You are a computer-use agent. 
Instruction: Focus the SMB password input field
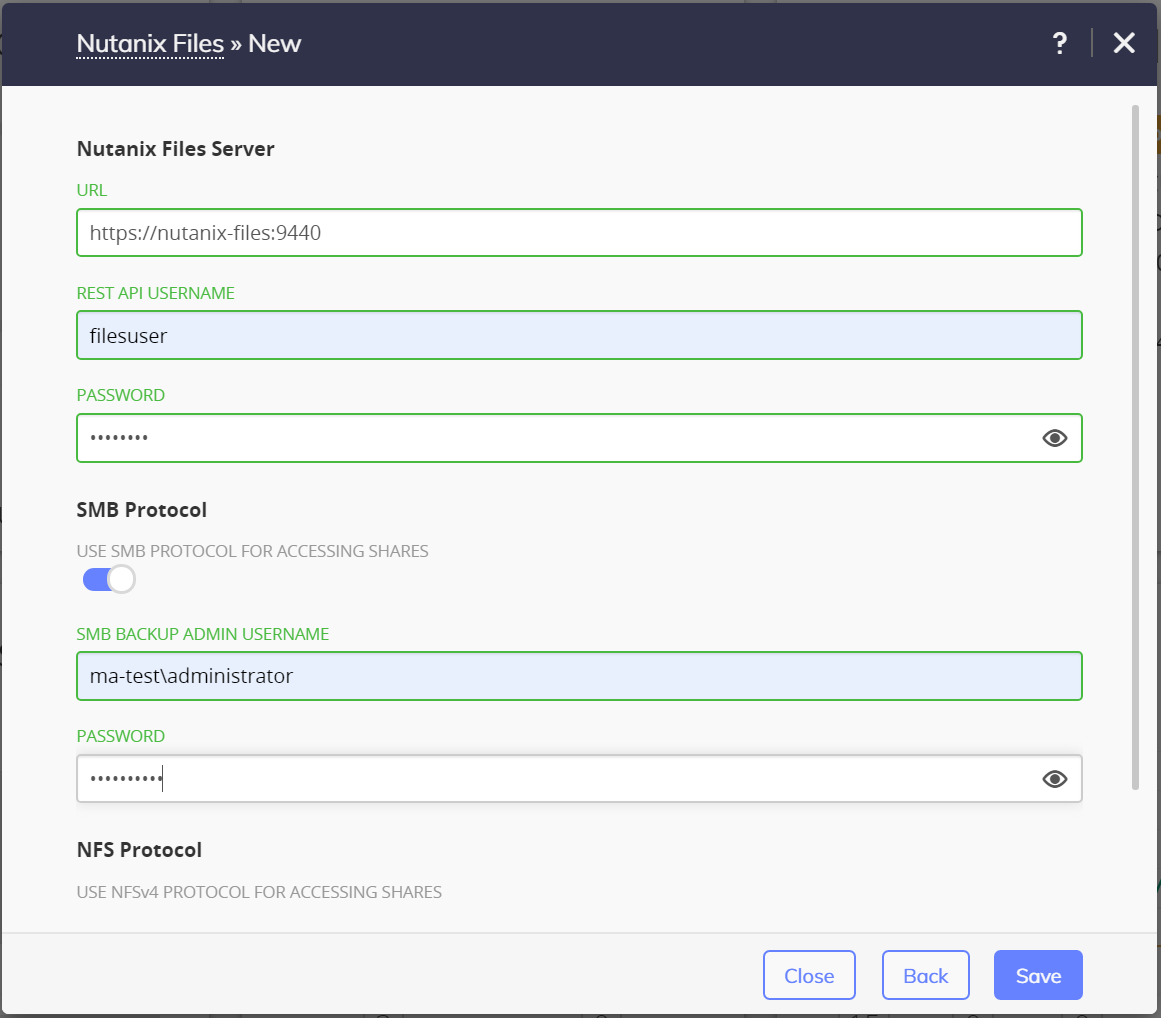[x=579, y=779]
